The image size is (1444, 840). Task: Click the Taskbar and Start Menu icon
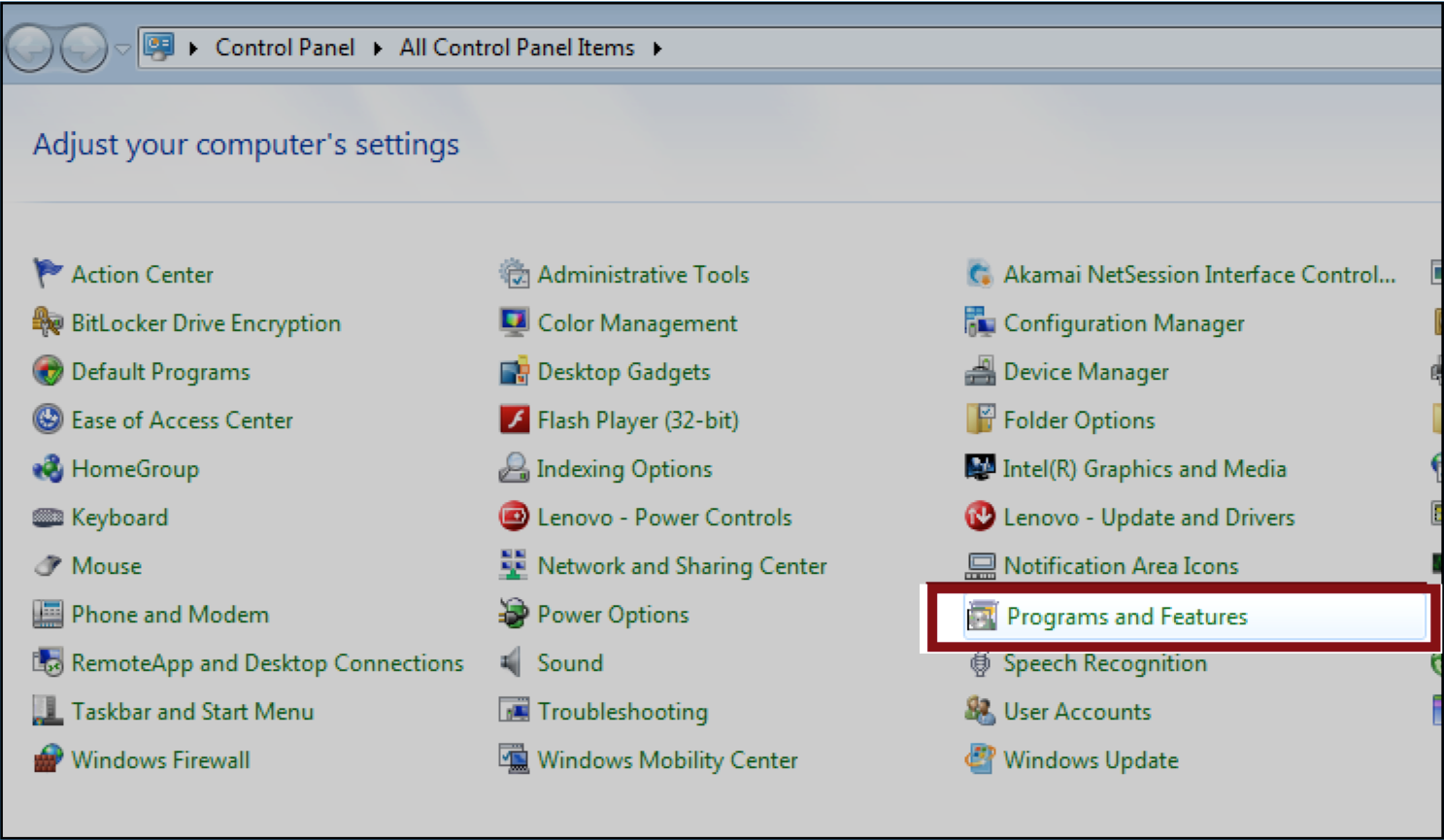(48, 711)
